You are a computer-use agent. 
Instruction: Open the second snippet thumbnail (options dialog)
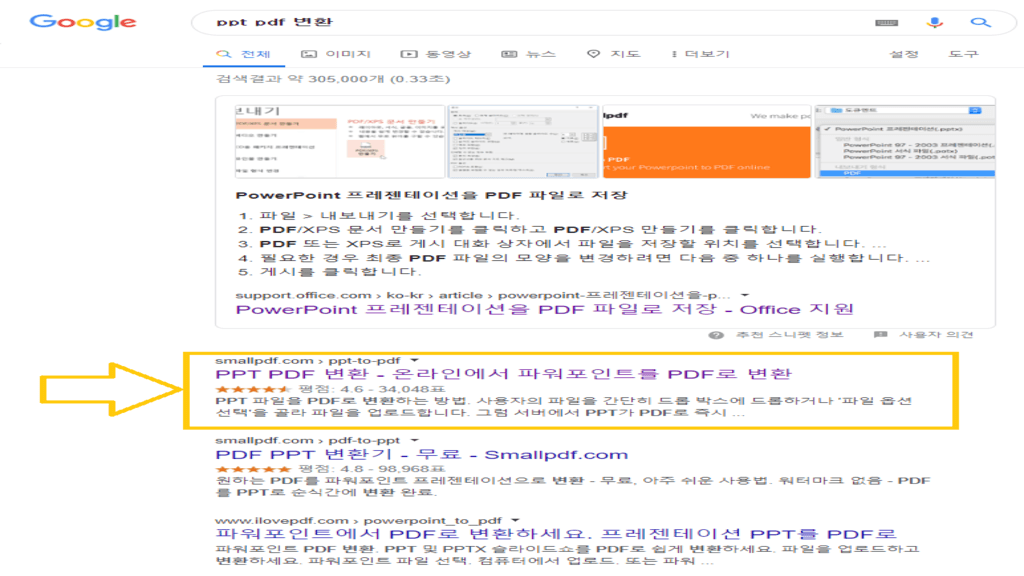coord(523,141)
